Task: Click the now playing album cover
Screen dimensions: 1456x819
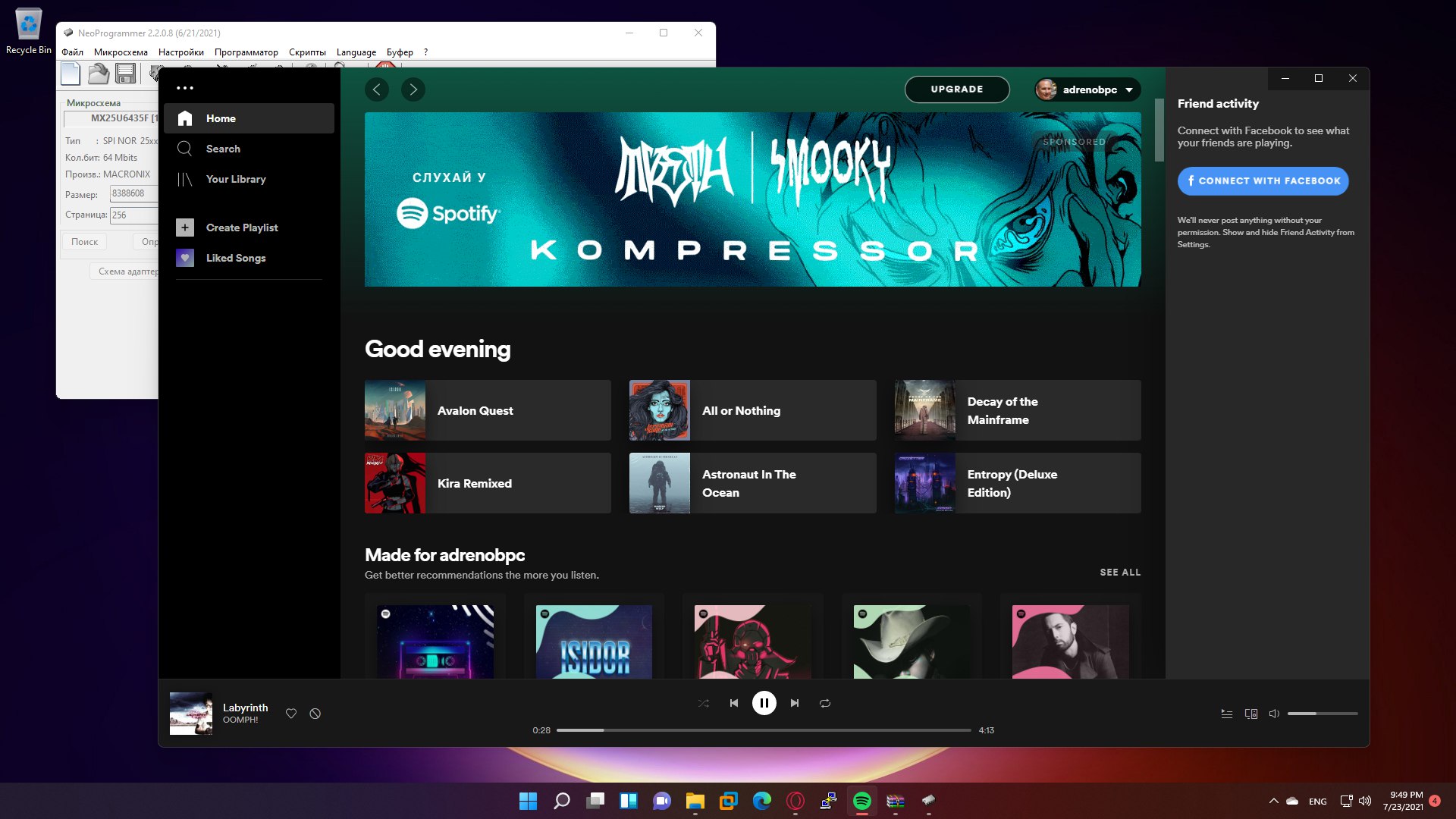Action: coord(191,714)
